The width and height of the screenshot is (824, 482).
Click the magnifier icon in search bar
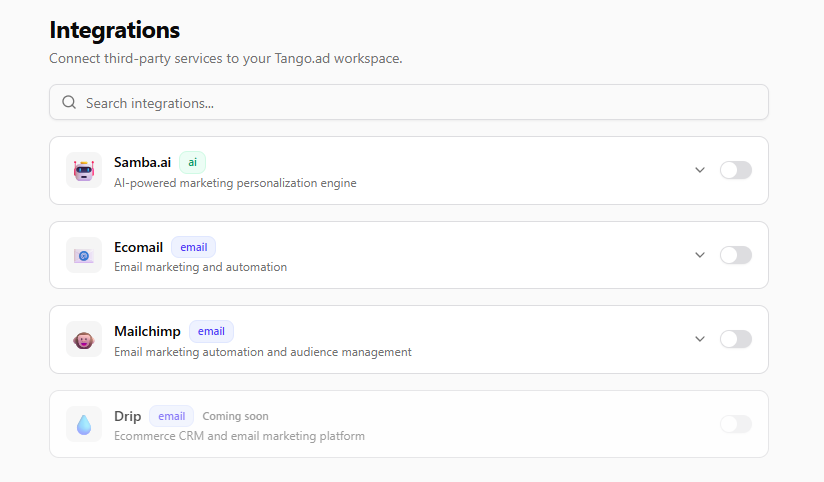coord(69,102)
